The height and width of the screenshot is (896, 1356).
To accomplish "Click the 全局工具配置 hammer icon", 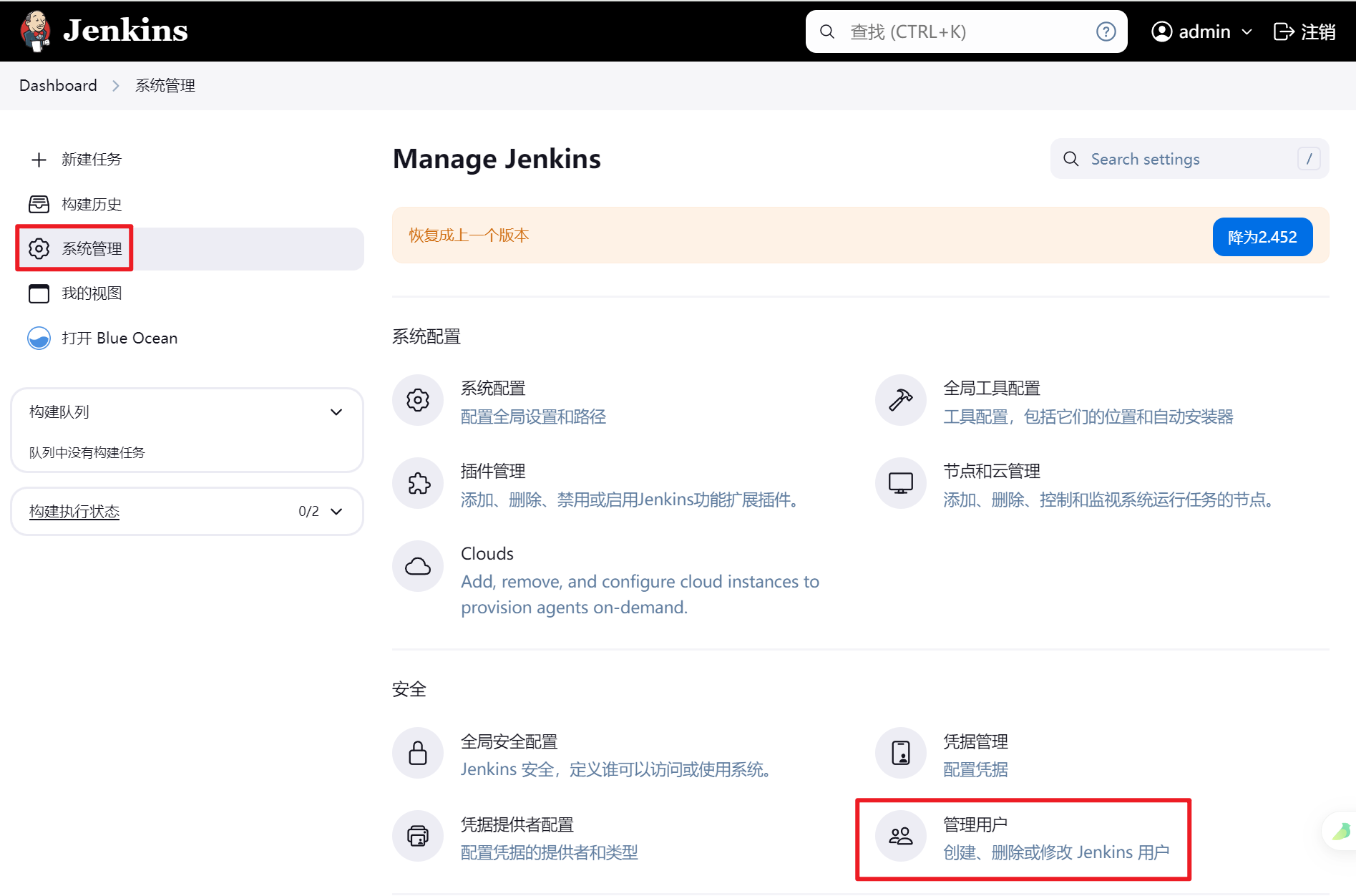I will [x=901, y=400].
